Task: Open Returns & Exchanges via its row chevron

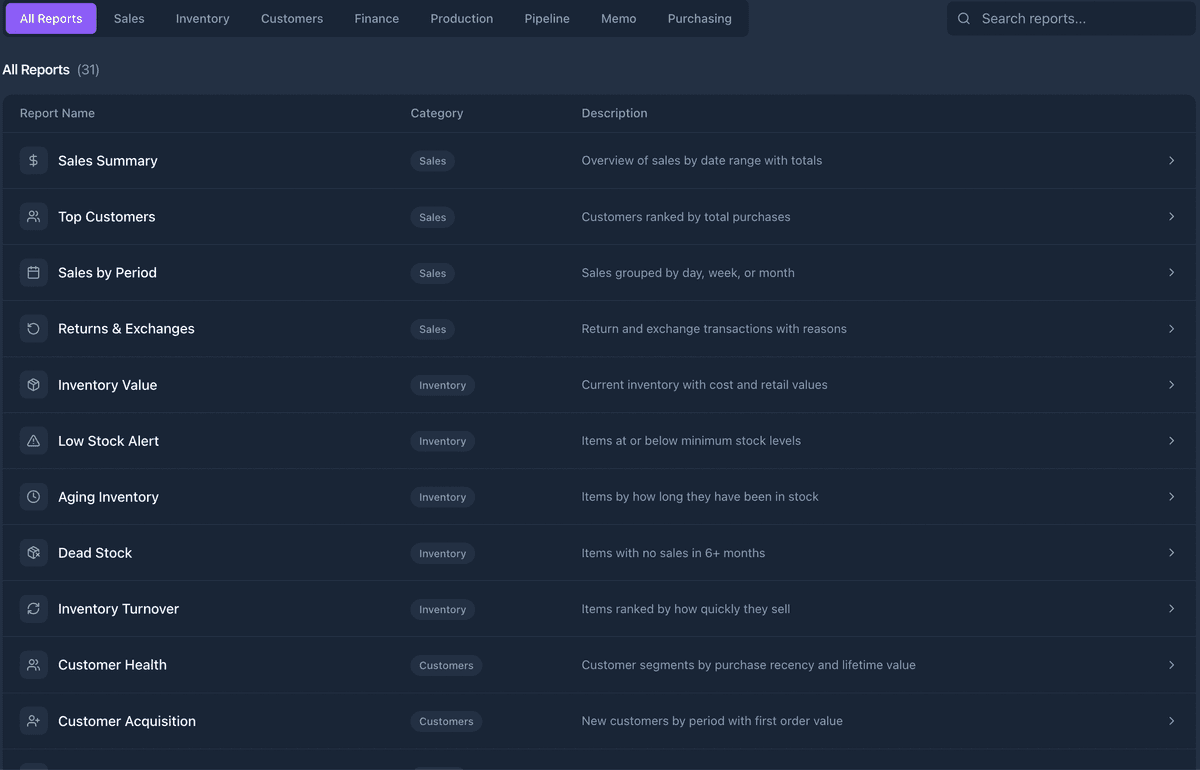Action: [x=1171, y=328]
